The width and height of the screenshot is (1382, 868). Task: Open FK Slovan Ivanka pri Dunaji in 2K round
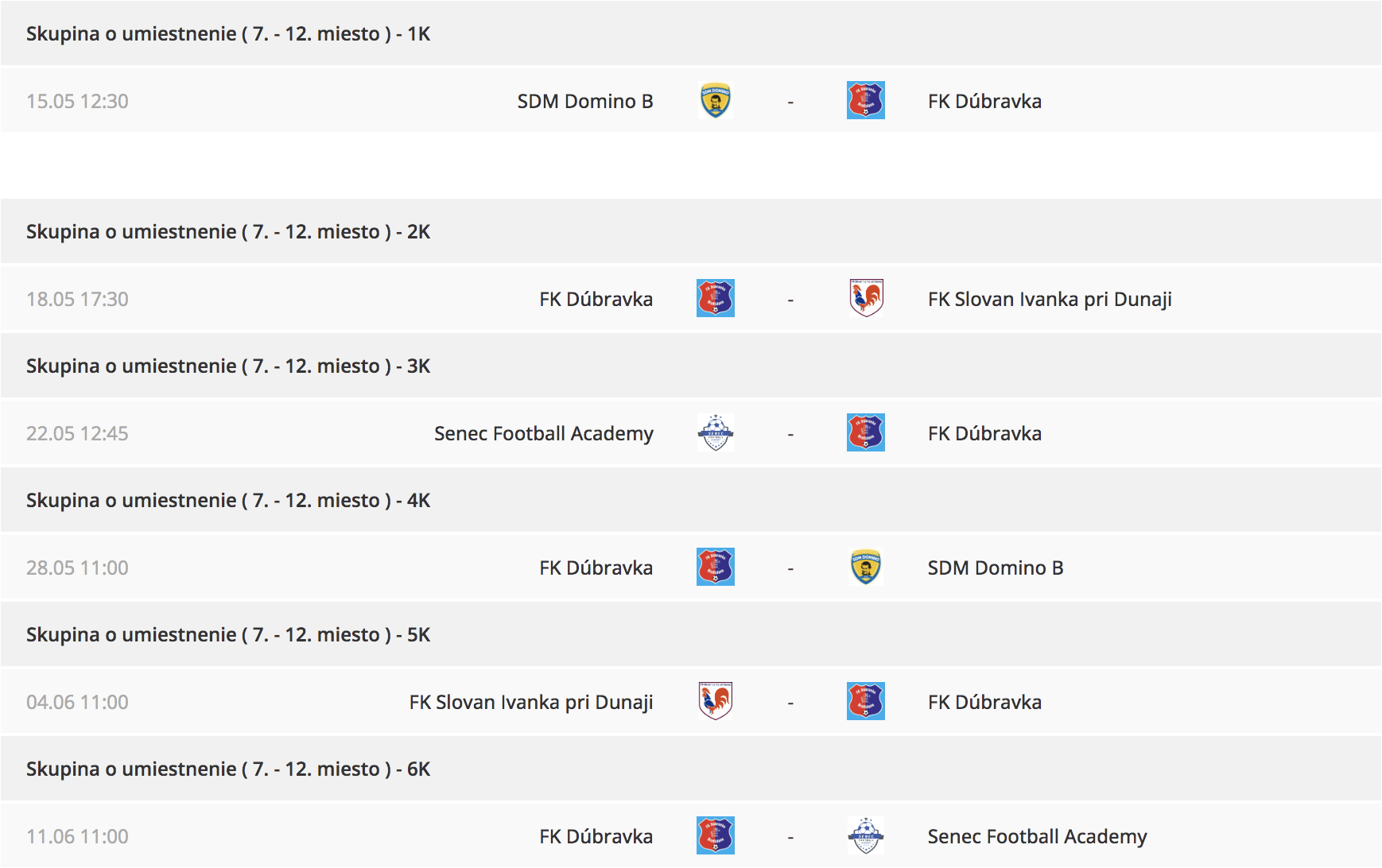pos(1050,300)
